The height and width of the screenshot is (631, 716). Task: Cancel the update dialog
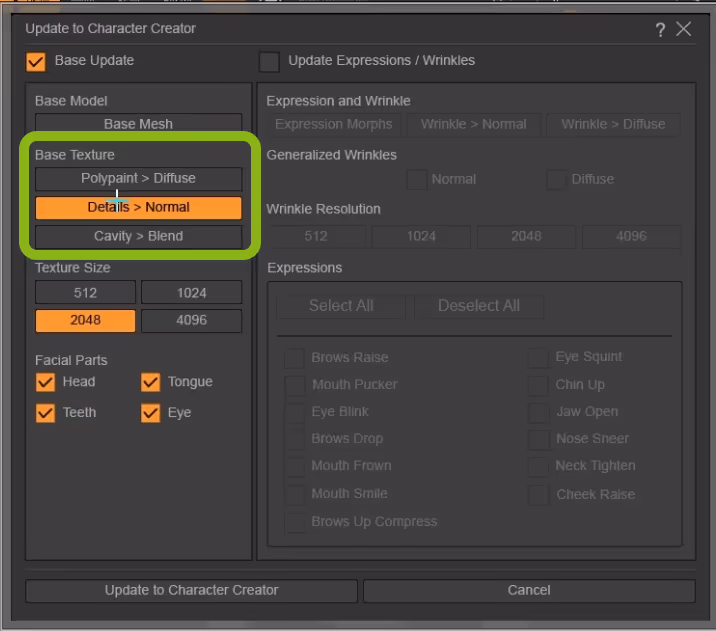click(529, 590)
